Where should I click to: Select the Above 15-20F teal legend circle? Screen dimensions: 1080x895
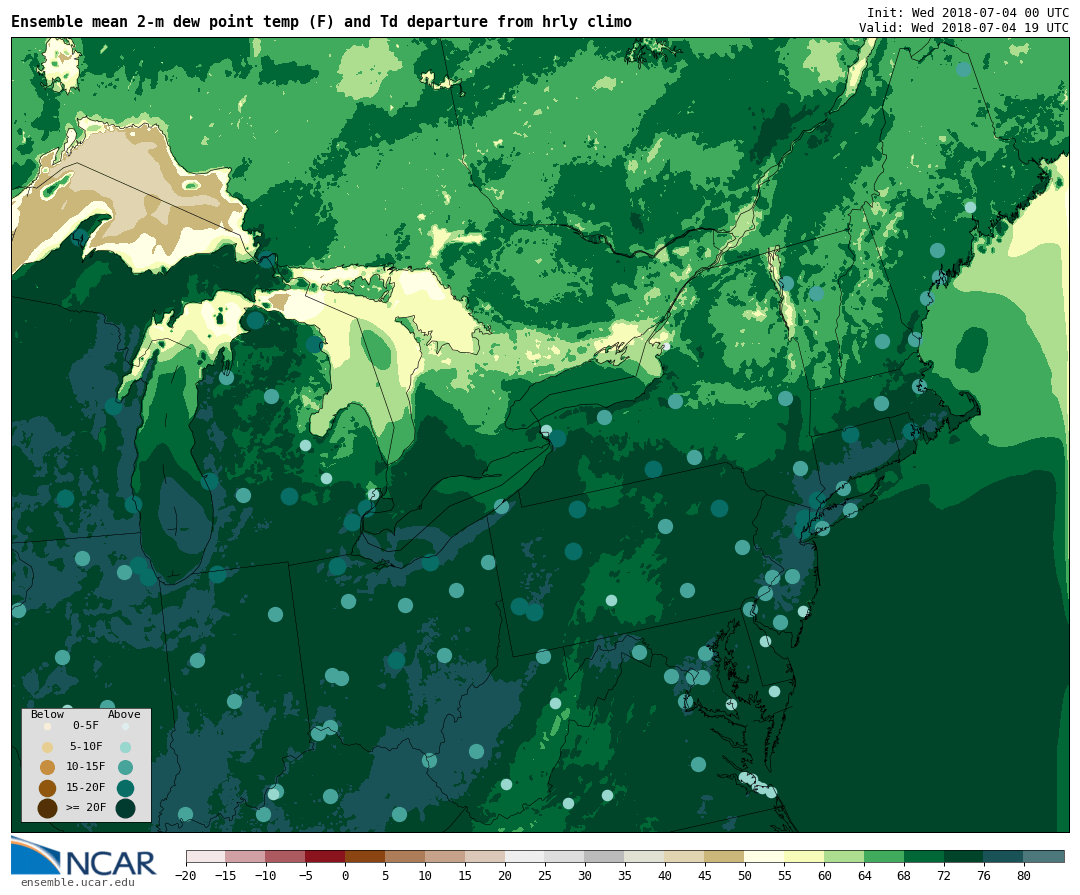pos(125,788)
